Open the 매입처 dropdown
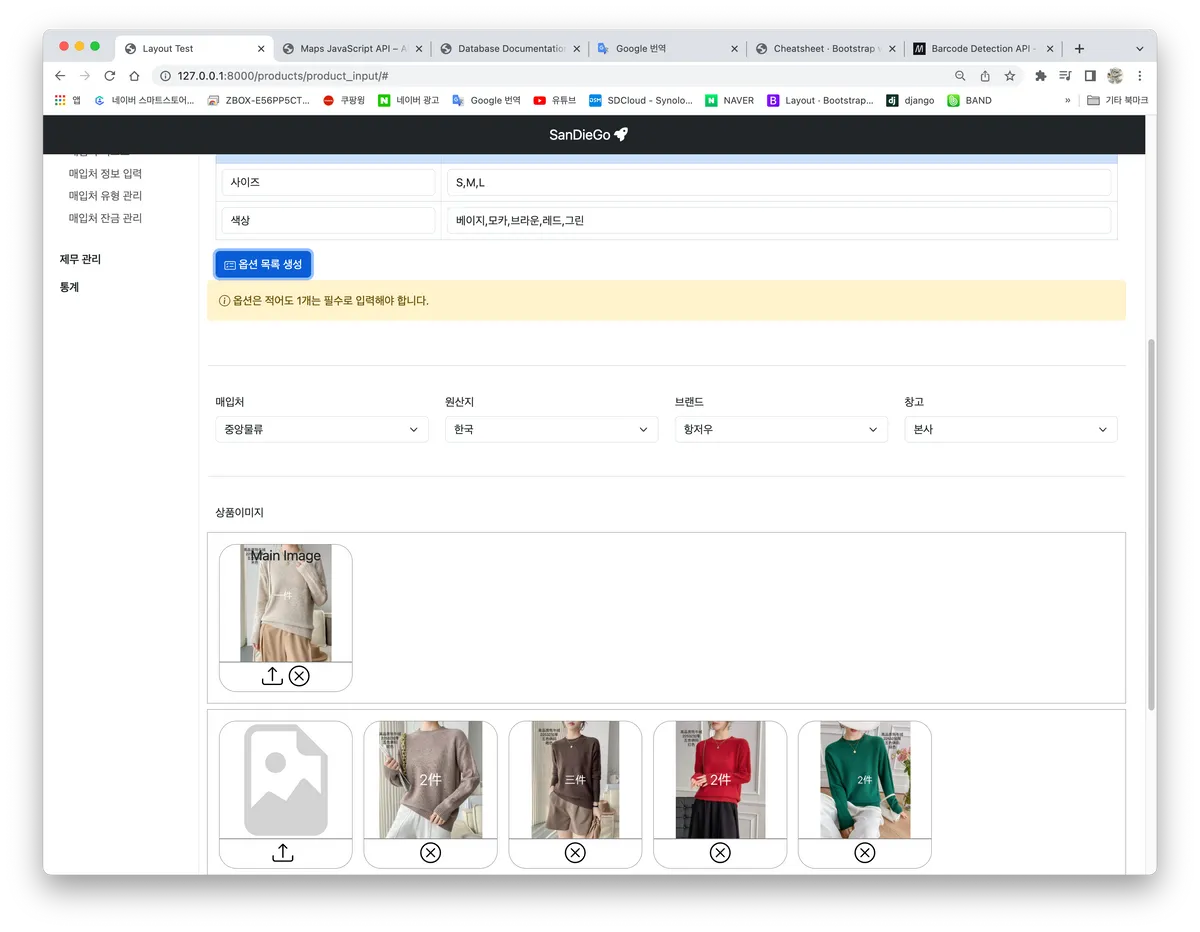The height and width of the screenshot is (932, 1200). pos(321,429)
